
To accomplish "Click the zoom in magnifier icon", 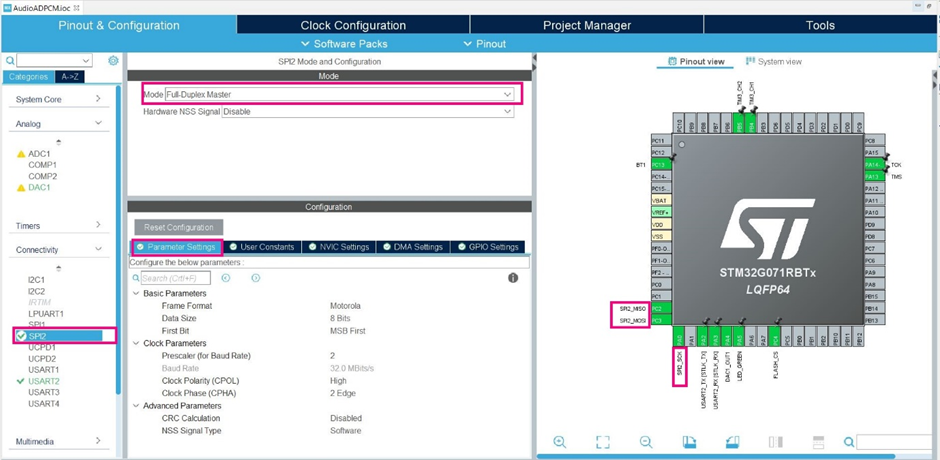I will (559, 442).
